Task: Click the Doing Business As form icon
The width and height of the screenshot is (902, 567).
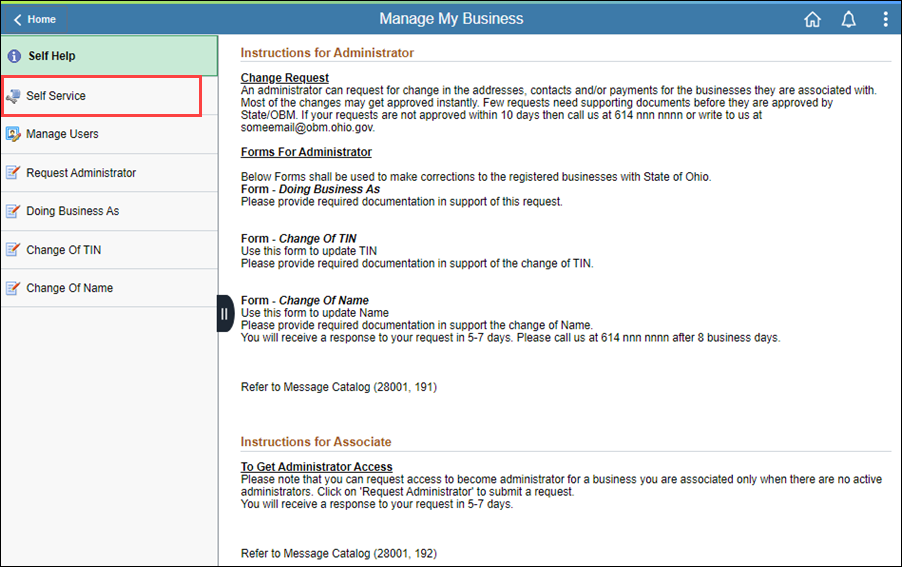Action: click(13, 211)
